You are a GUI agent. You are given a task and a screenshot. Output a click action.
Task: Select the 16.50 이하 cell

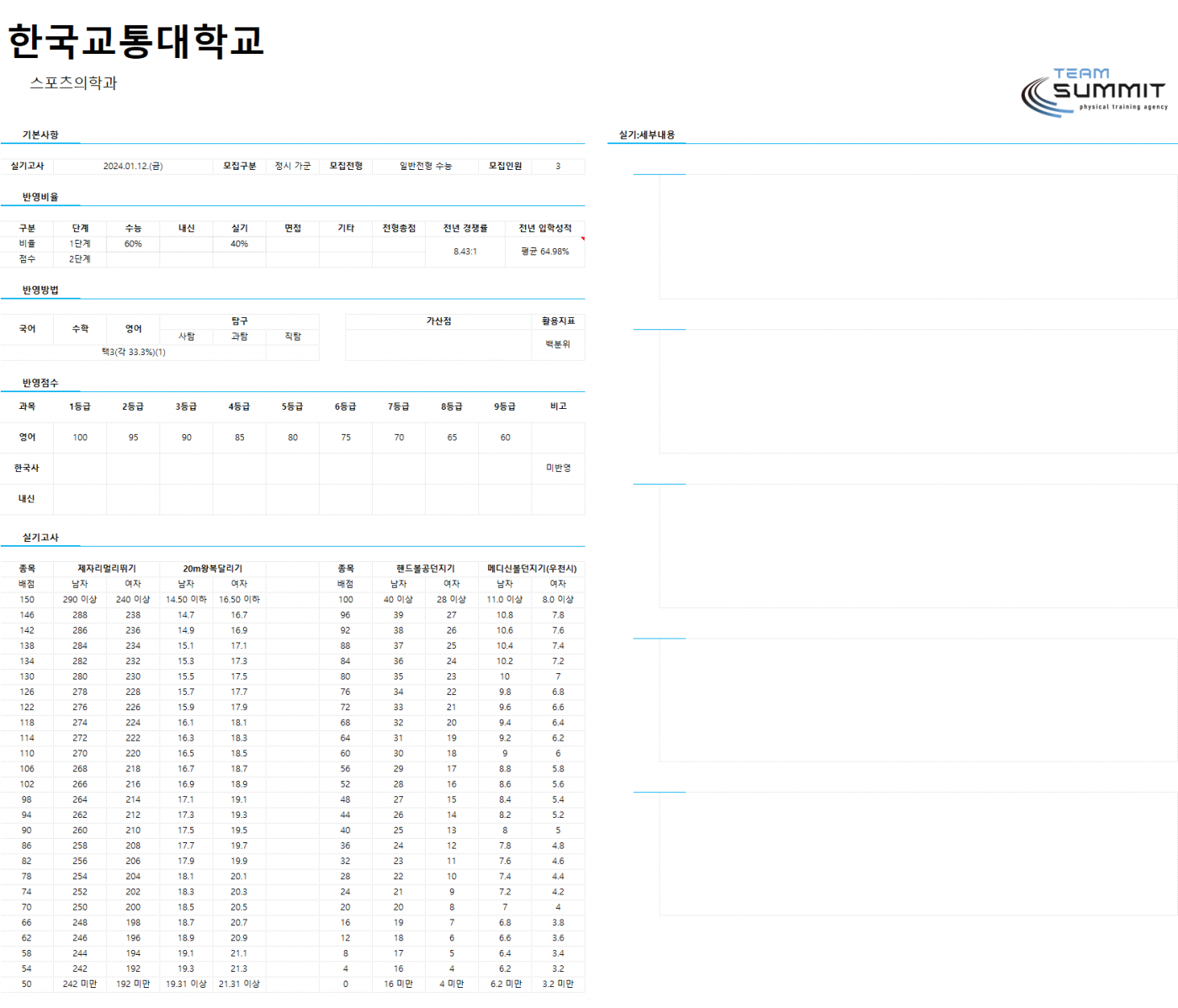[x=240, y=600]
